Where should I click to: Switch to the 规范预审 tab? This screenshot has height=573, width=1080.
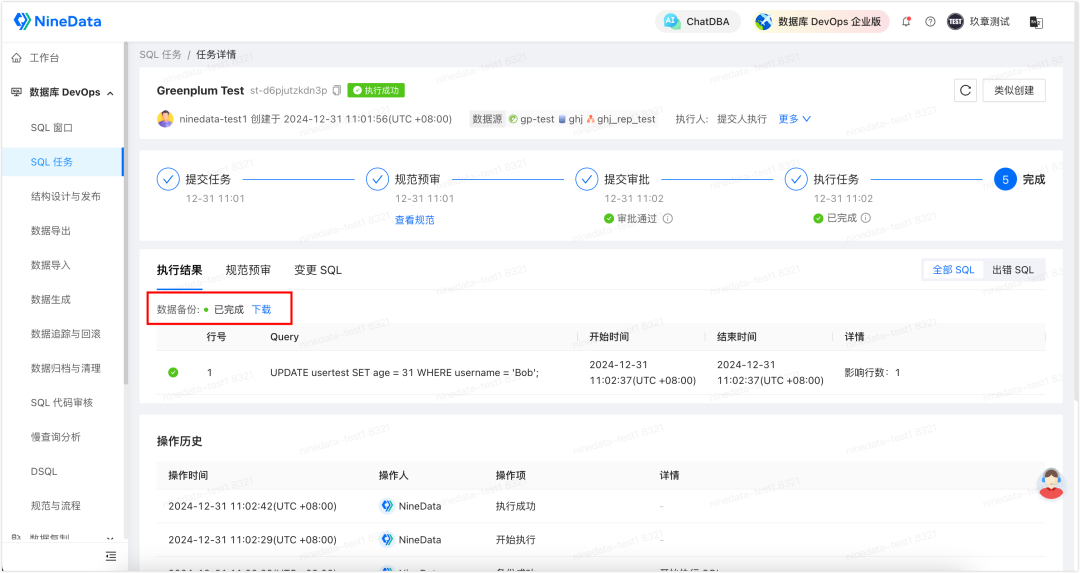click(x=248, y=270)
